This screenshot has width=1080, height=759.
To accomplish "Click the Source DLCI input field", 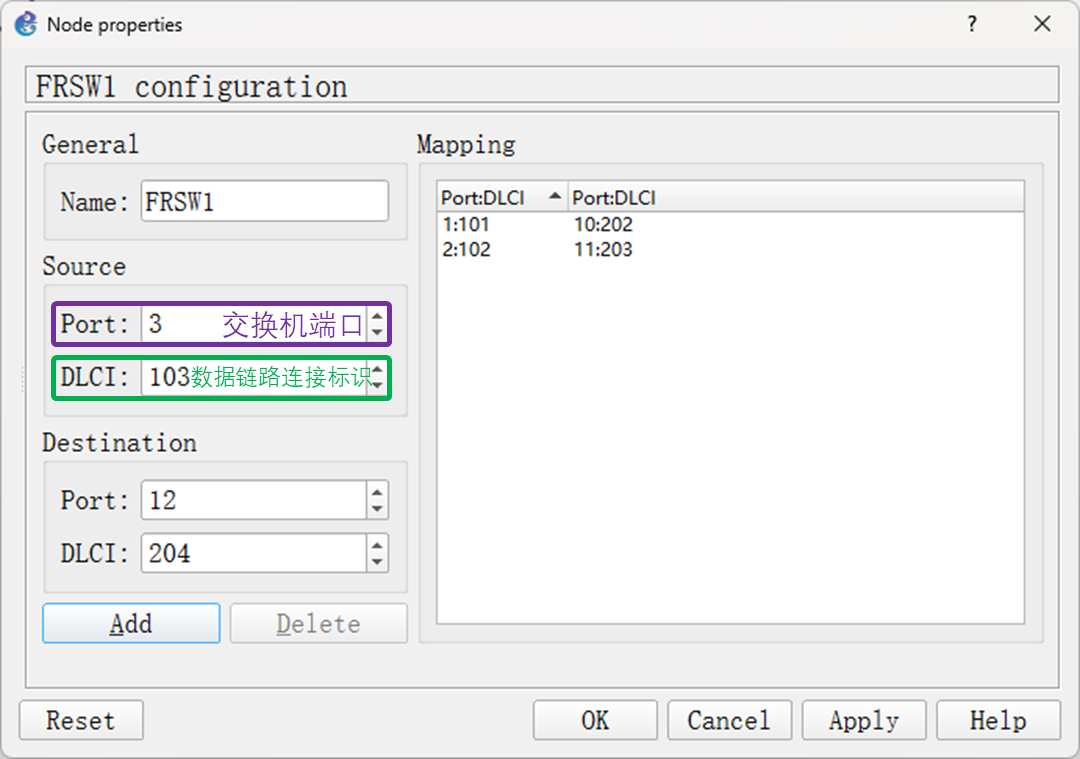I will click(x=168, y=377).
